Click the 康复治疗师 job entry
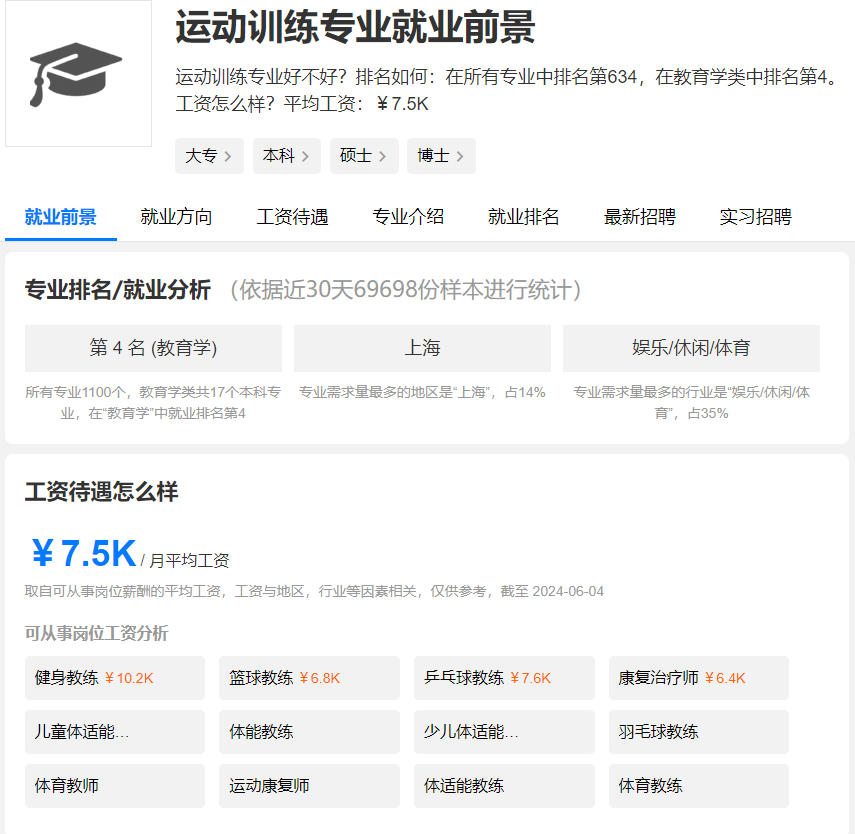The width and height of the screenshot is (855, 834). pos(699,678)
